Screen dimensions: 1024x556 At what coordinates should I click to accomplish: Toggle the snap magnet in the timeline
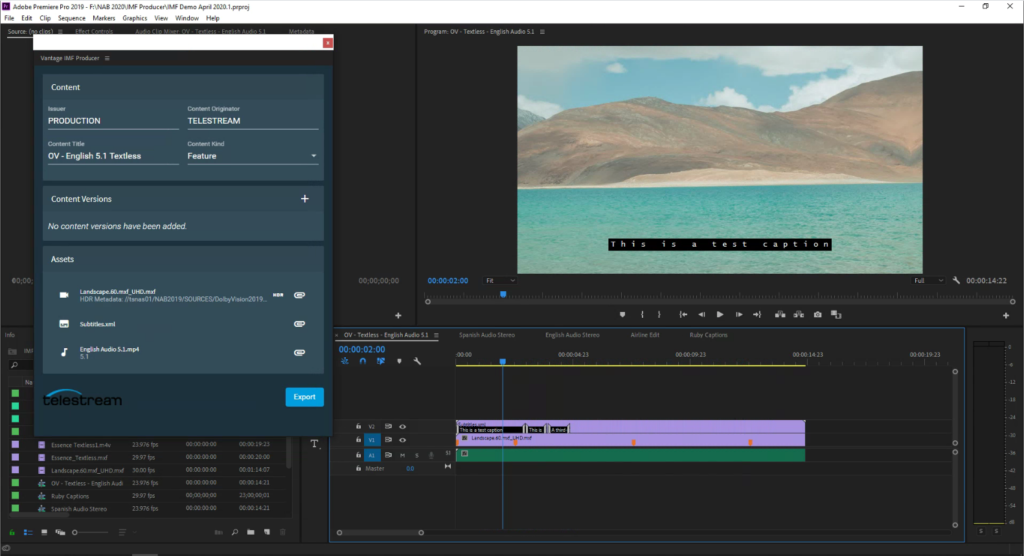362,361
